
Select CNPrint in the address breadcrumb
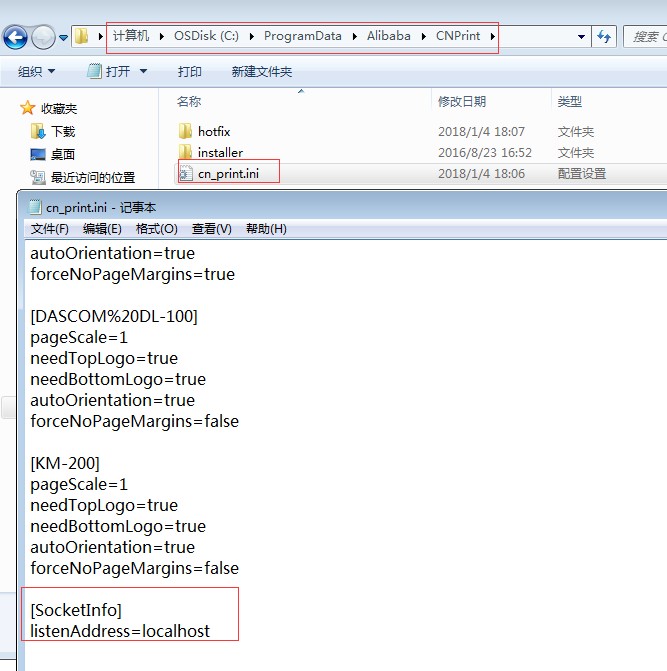[458, 36]
